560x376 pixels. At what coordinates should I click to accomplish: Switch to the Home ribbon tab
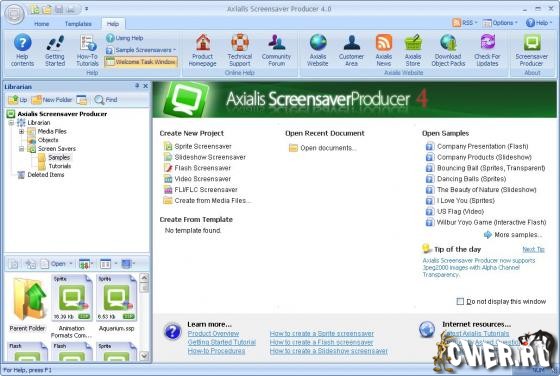(42, 24)
